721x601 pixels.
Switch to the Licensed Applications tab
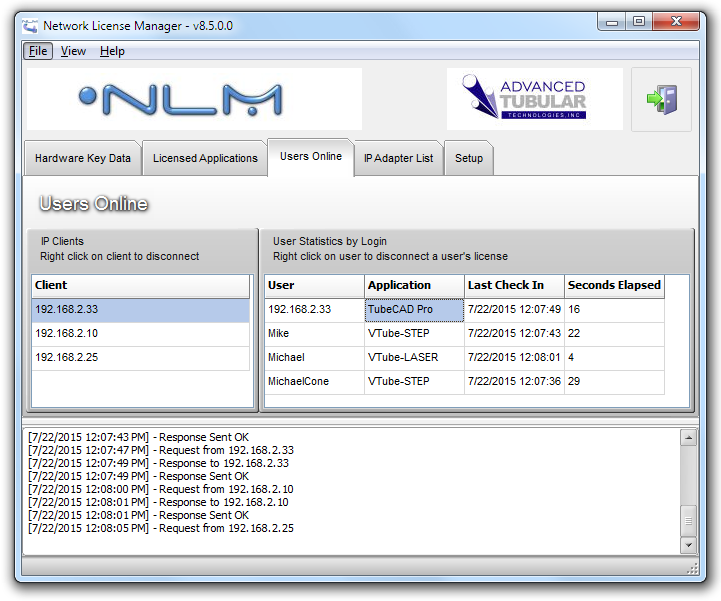(205, 158)
